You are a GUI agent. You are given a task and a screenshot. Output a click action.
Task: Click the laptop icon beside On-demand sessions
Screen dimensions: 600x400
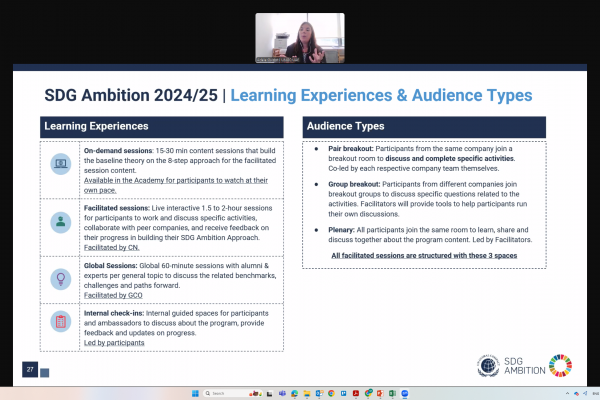pos(60,160)
